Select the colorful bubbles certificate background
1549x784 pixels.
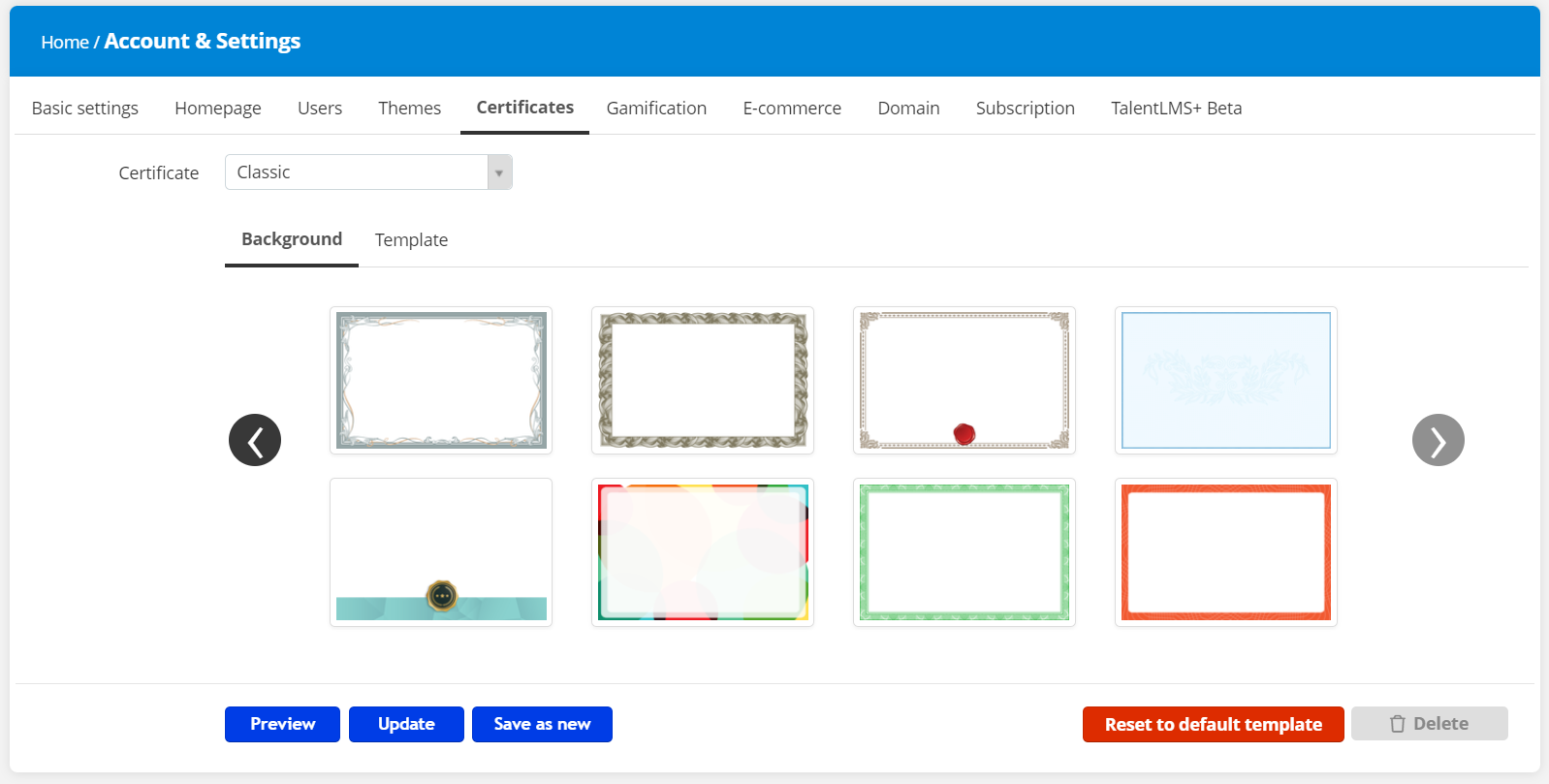(x=703, y=552)
